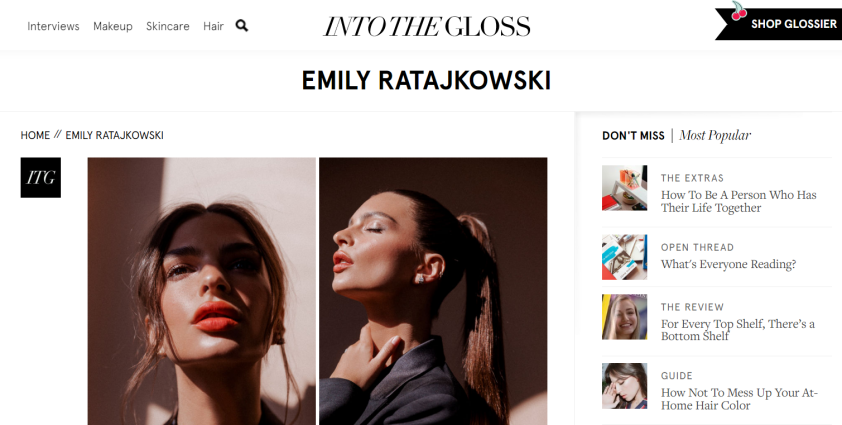Image resolution: width=842 pixels, height=425 pixels.
Task: Open the search magnifier icon
Action: point(242,26)
